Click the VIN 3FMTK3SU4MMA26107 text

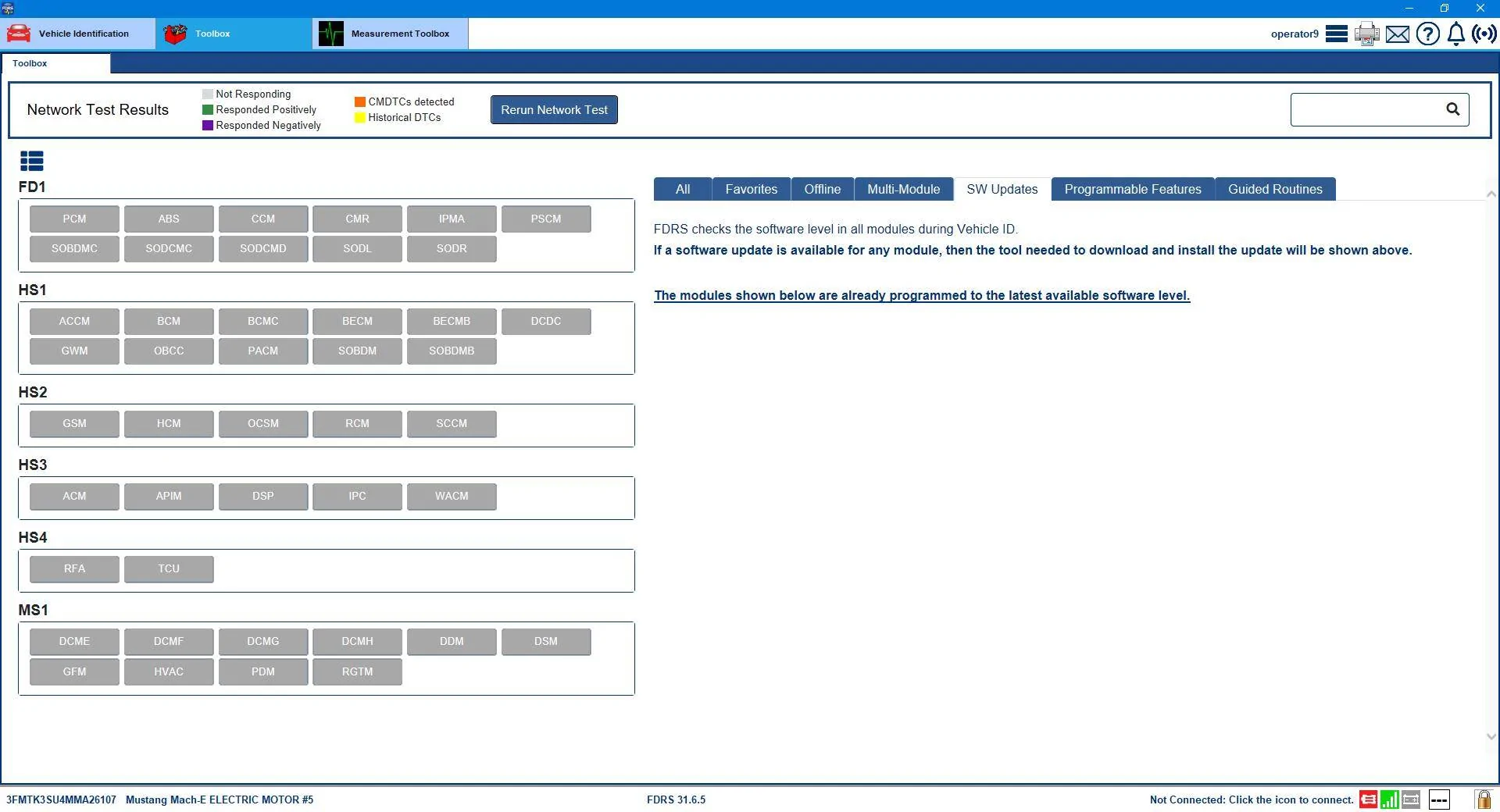pyautogui.click(x=61, y=800)
